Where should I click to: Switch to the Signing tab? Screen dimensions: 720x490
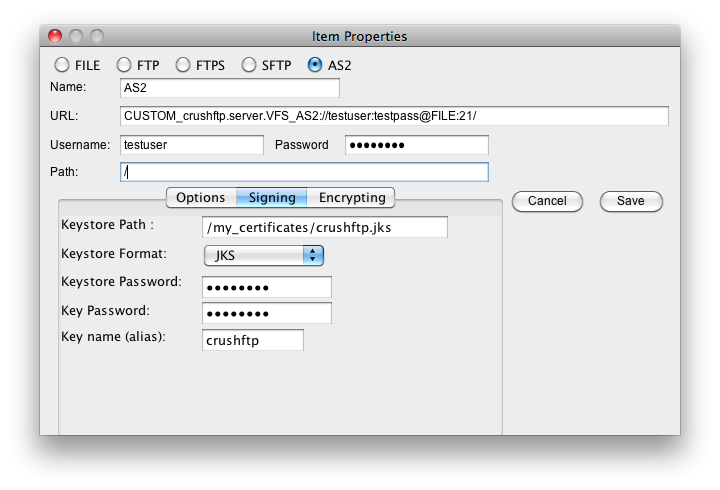[x=272, y=197]
